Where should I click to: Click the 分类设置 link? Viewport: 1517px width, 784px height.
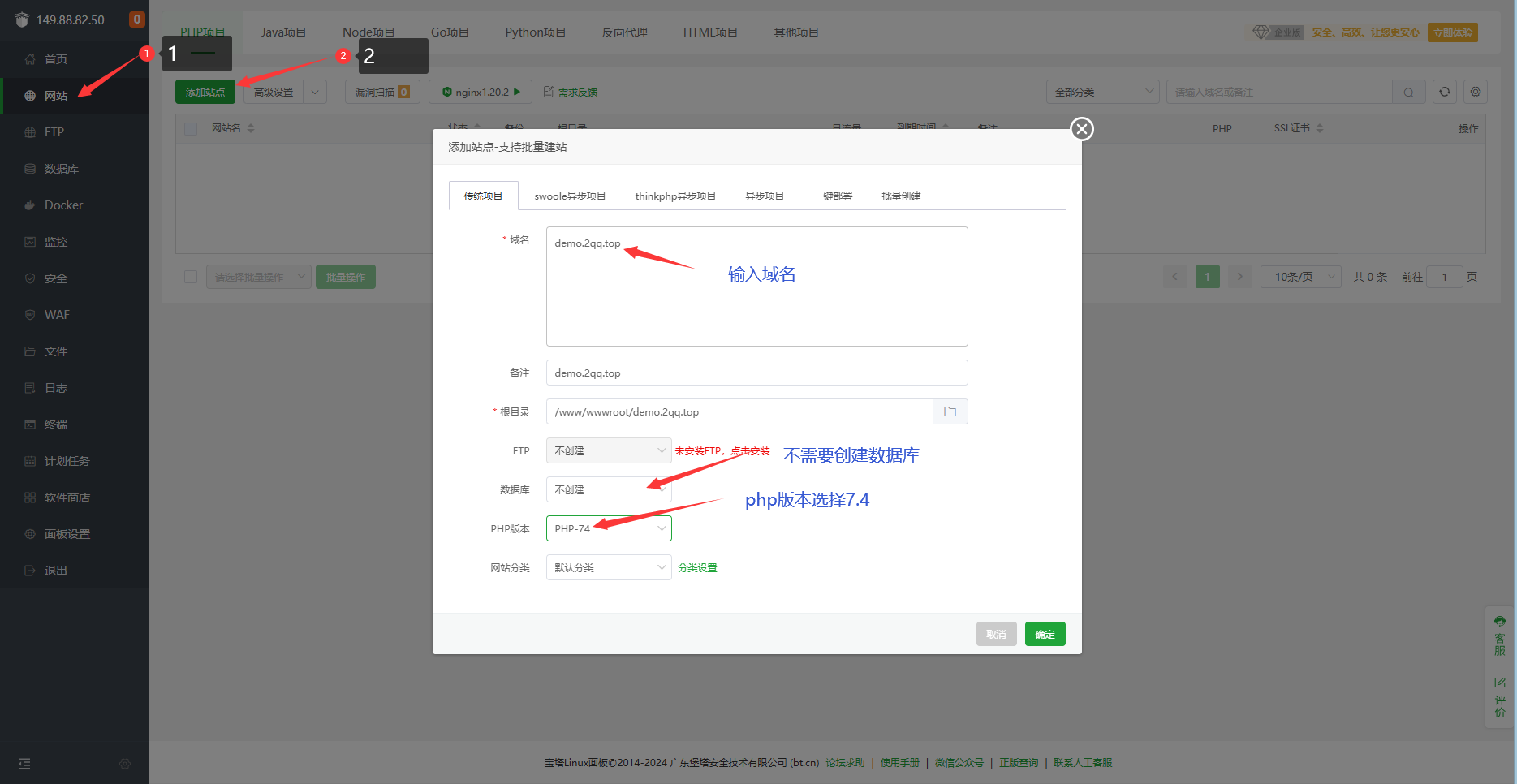[697, 567]
